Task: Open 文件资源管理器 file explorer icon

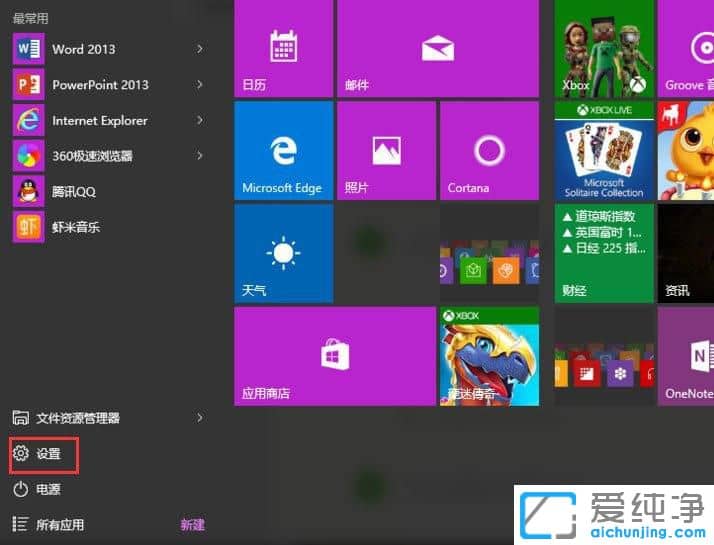Action: pyautogui.click(x=20, y=418)
